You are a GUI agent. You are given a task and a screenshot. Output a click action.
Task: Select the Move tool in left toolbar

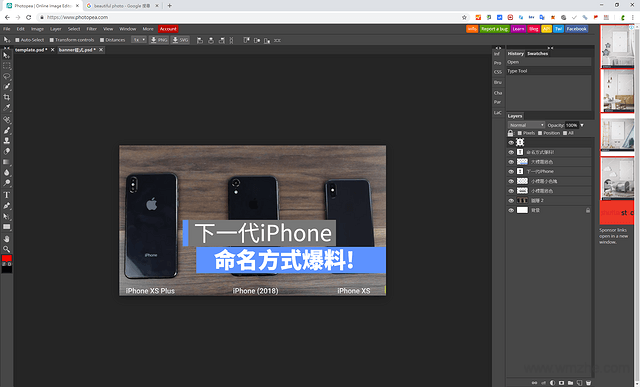tap(7, 55)
